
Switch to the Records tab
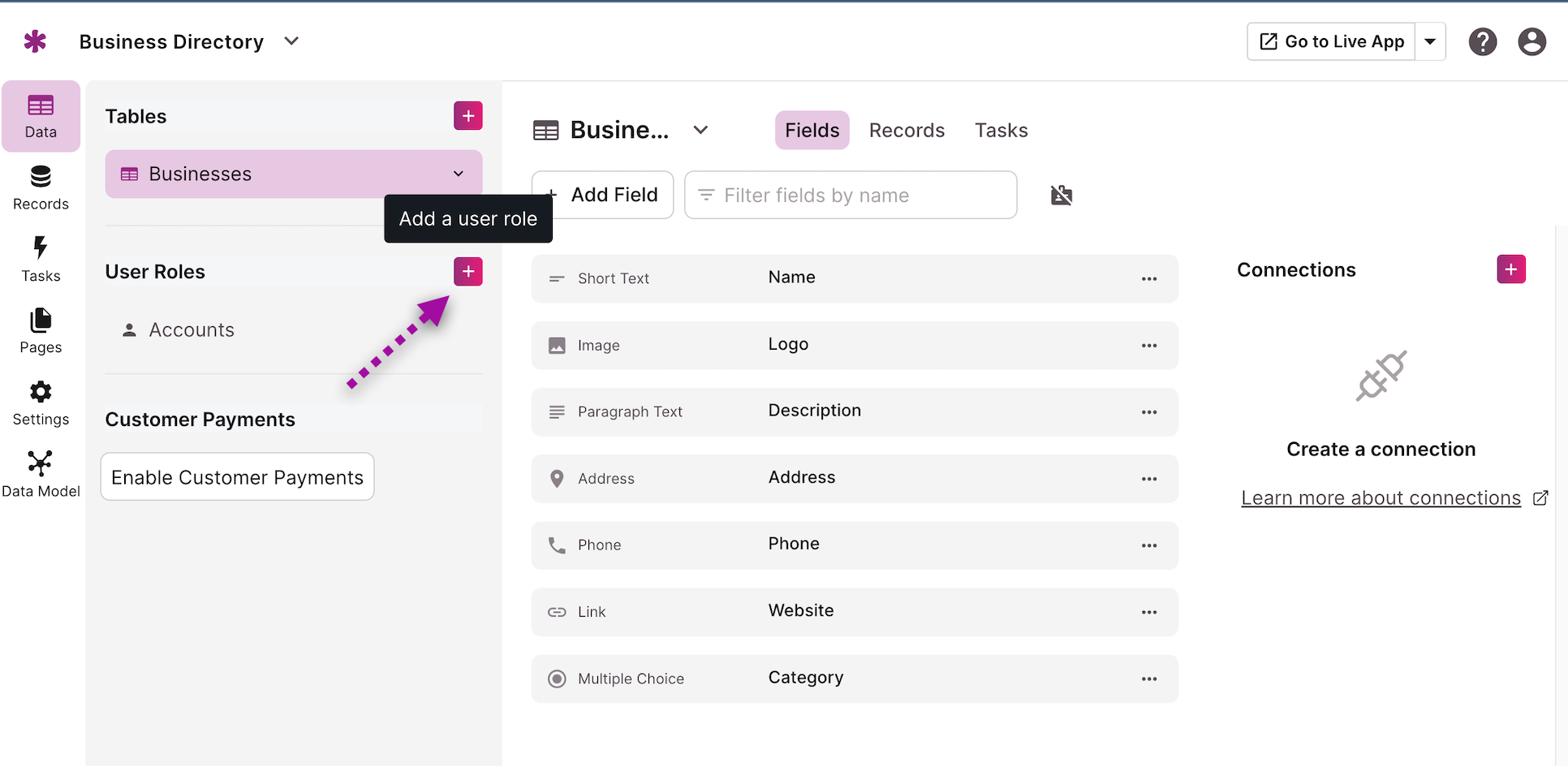click(907, 131)
